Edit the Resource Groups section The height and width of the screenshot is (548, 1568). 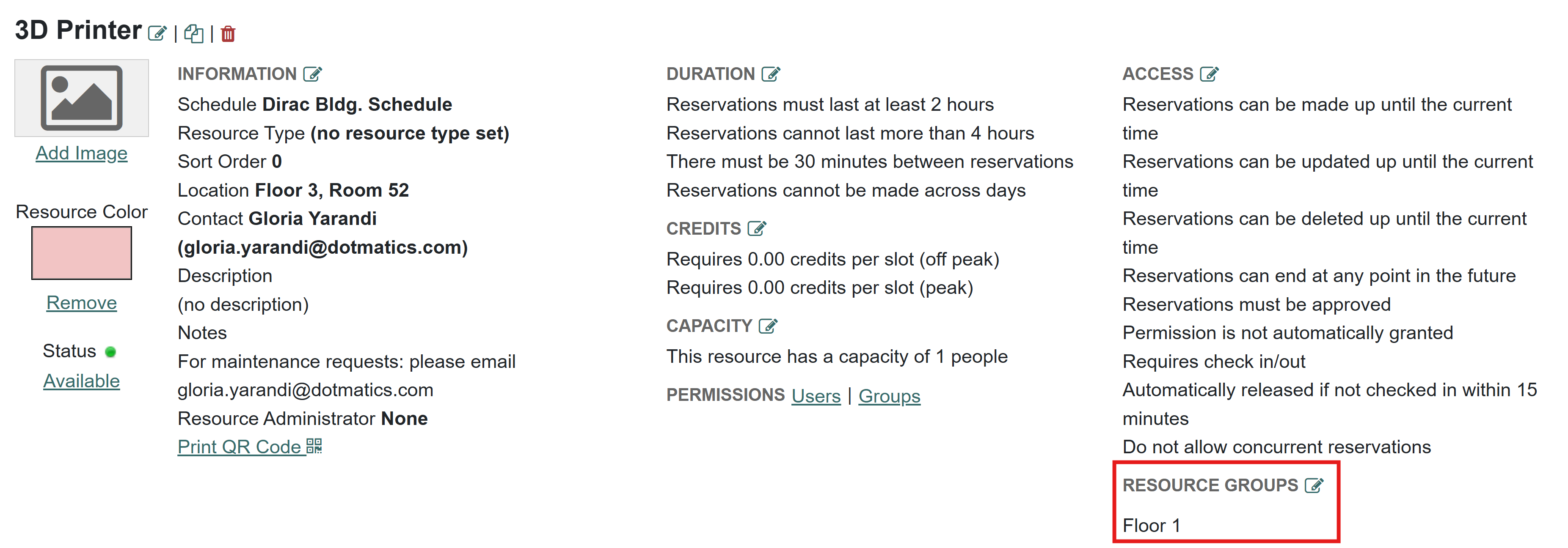[1314, 485]
